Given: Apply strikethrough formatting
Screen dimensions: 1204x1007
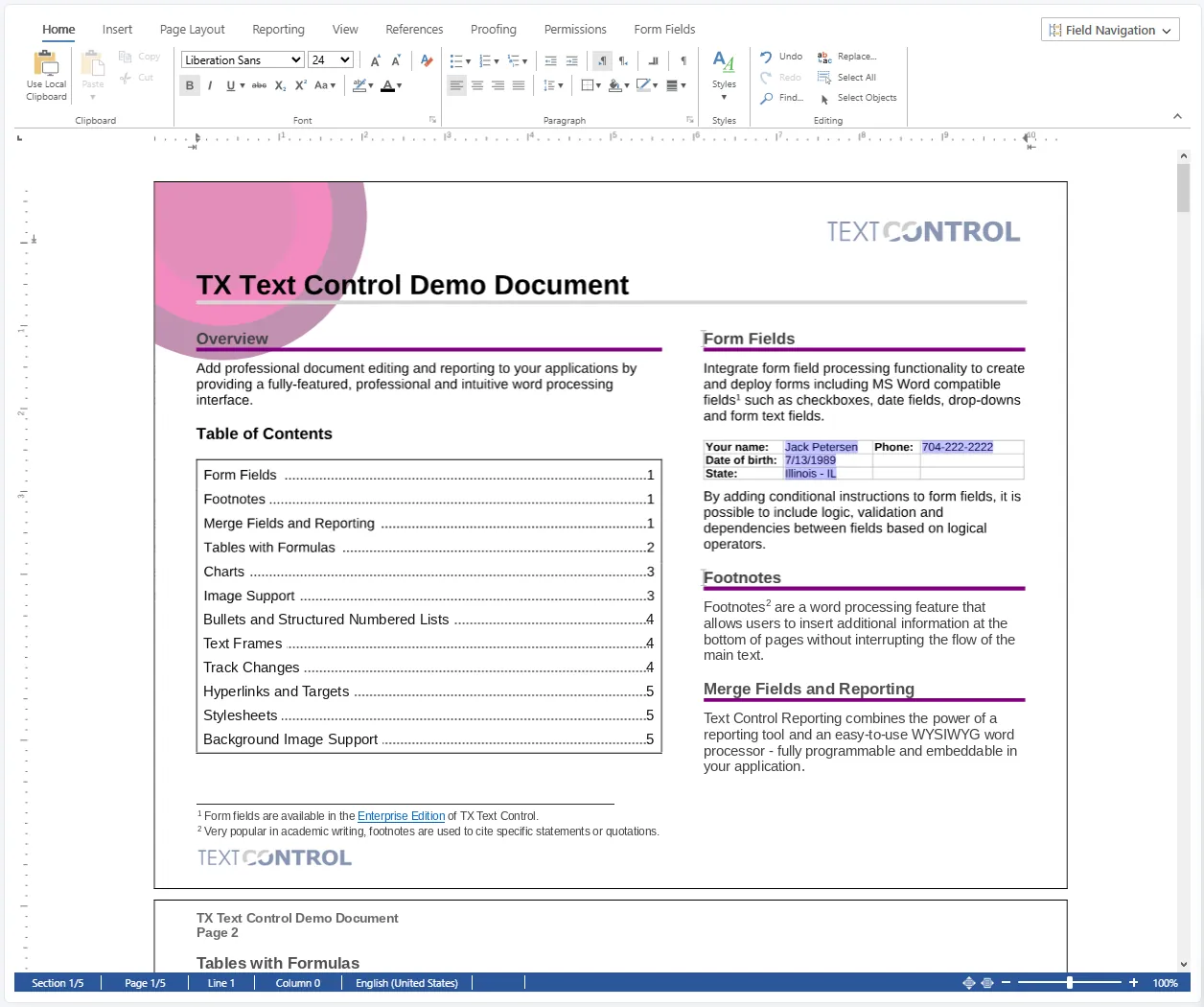Looking at the screenshot, I should [259, 85].
